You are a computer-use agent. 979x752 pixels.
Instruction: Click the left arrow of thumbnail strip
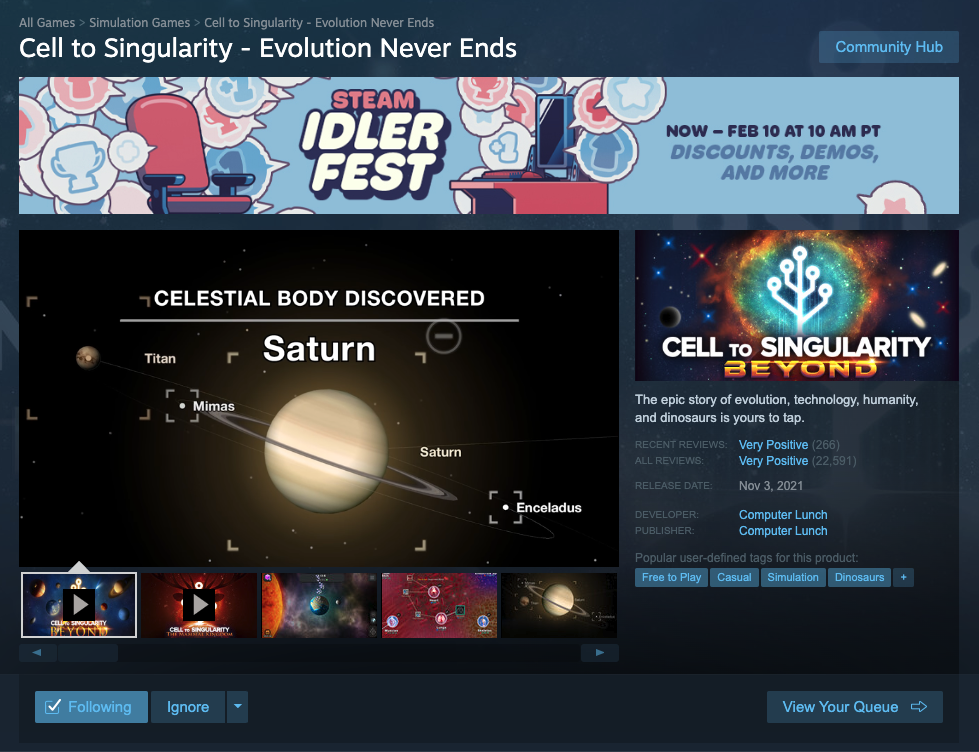click(x=37, y=653)
